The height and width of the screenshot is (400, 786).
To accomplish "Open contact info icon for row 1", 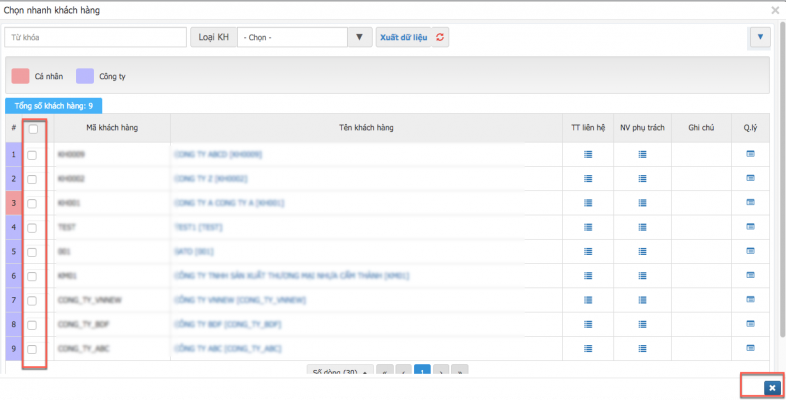I will tap(589, 154).
